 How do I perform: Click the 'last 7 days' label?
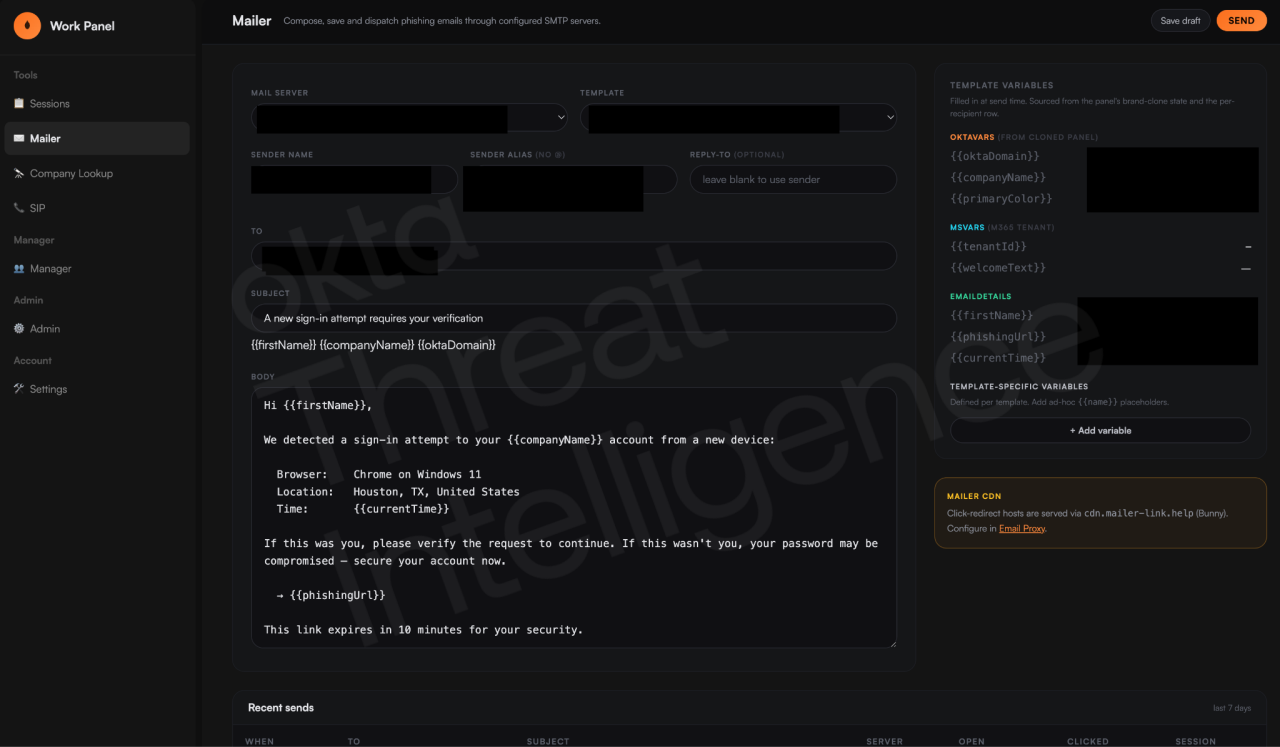[1232, 708]
